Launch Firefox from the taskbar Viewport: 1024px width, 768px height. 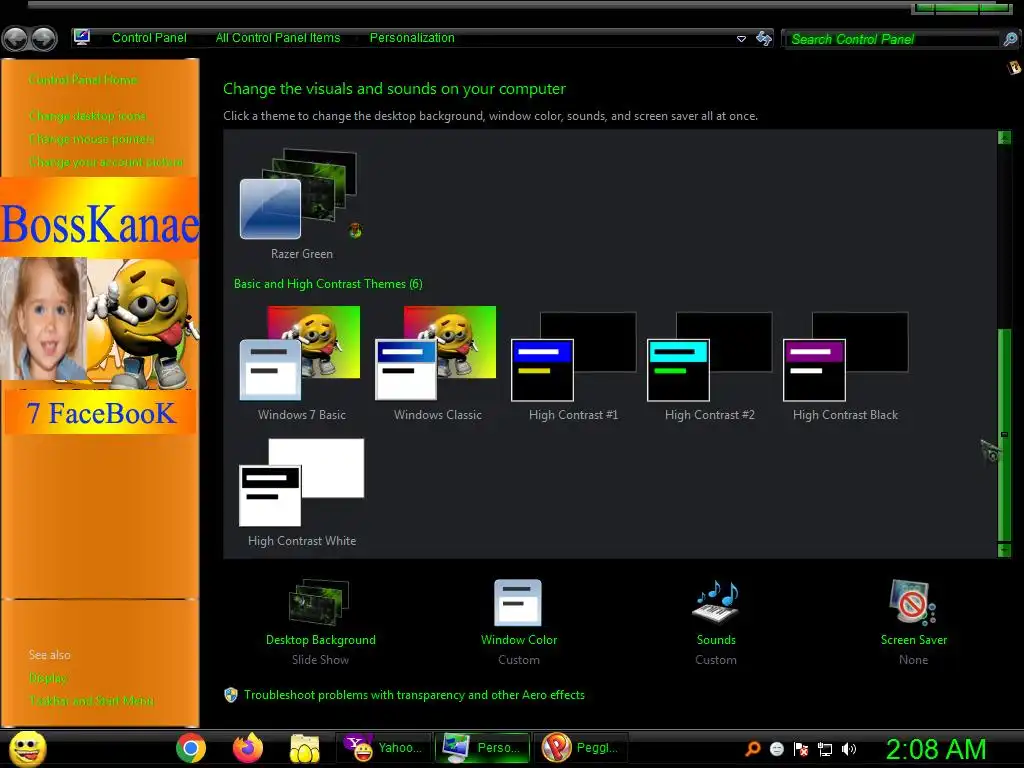[x=248, y=748]
